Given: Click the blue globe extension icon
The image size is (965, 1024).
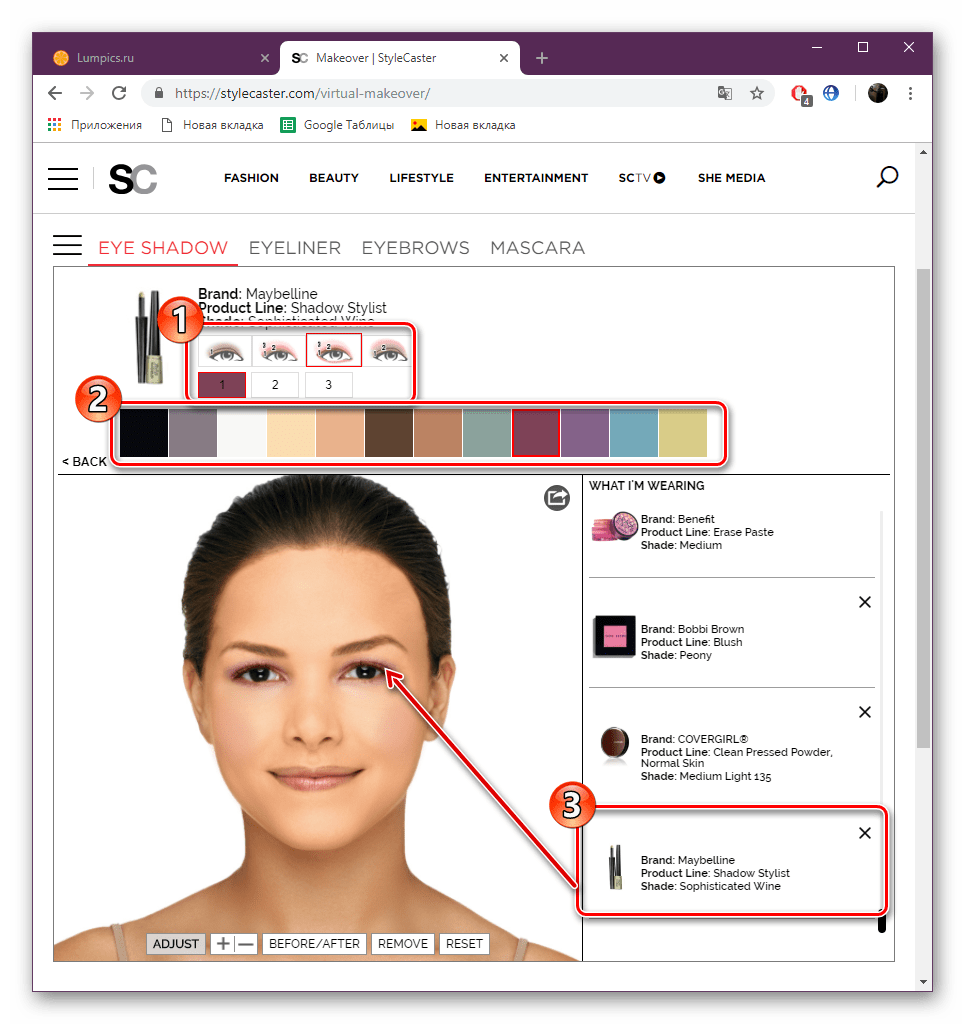Looking at the screenshot, I should 831,93.
